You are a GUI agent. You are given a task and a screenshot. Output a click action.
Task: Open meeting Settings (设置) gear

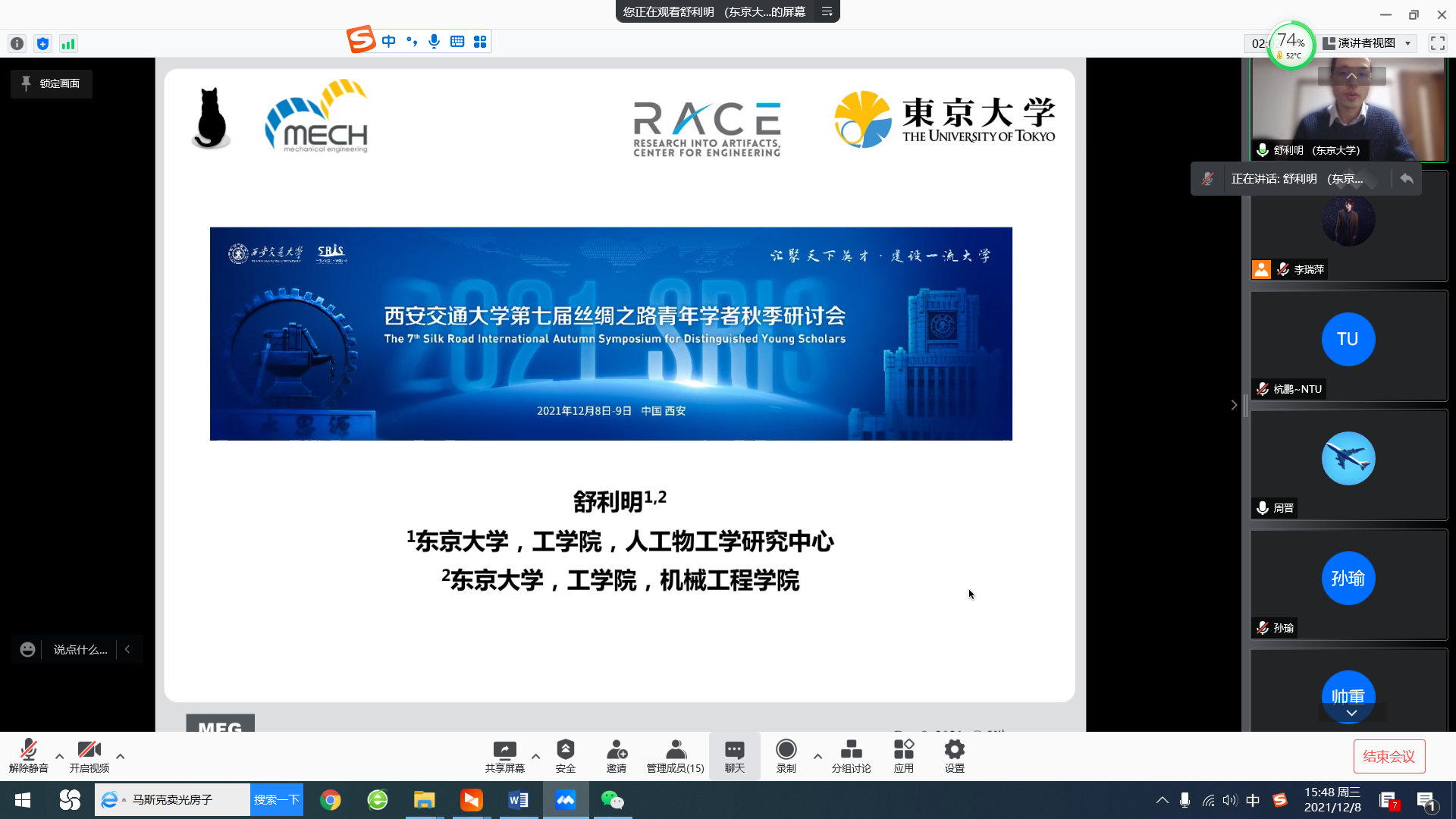point(954,750)
